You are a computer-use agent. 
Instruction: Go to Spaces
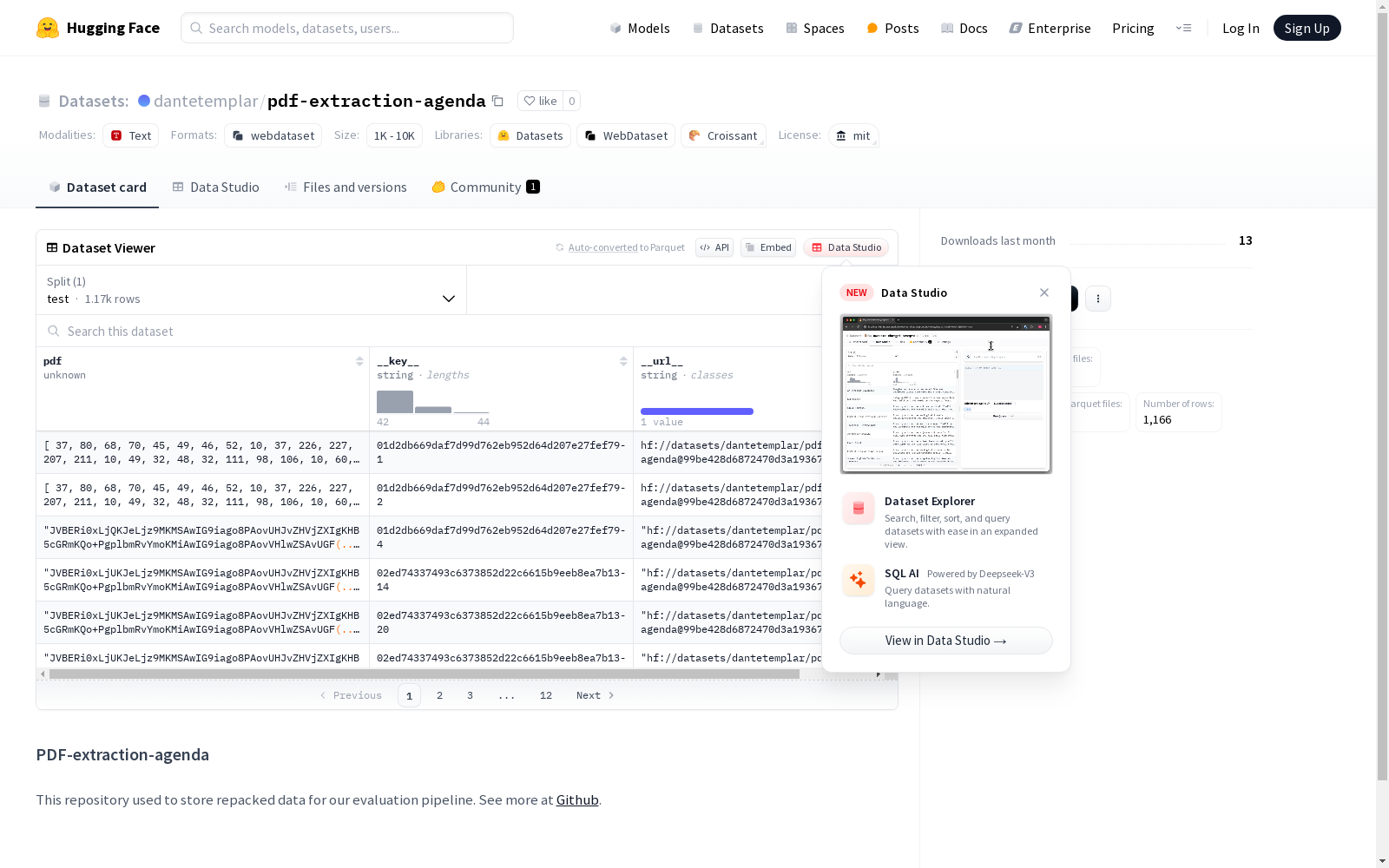pyautogui.click(x=814, y=28)
